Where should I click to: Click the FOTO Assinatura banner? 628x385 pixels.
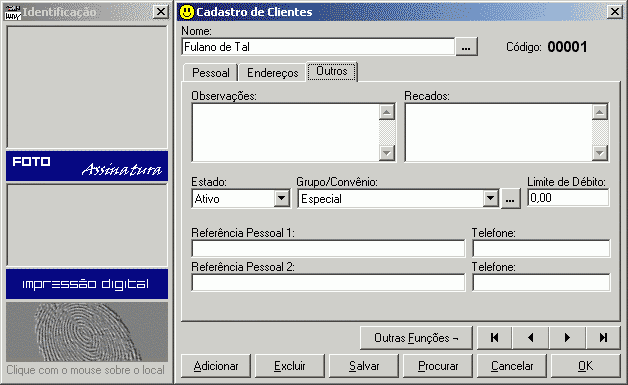coord(87,166)
